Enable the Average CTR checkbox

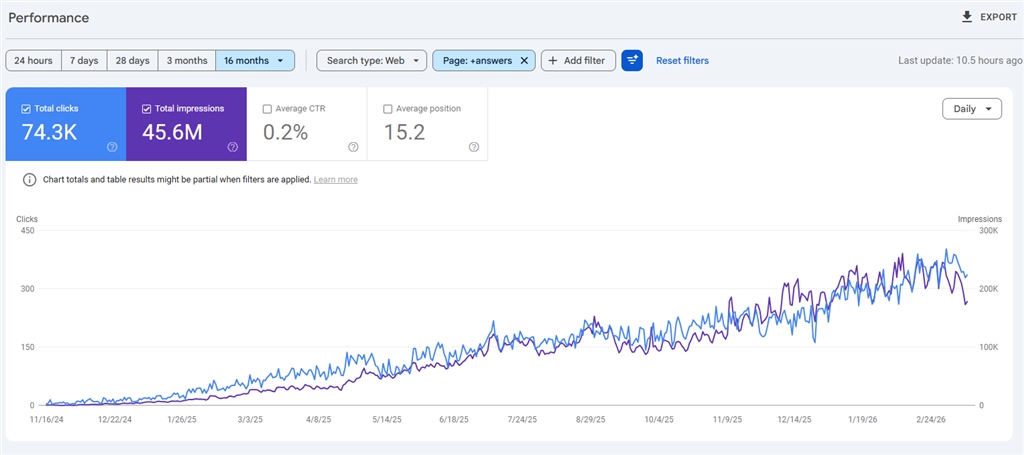267,109
